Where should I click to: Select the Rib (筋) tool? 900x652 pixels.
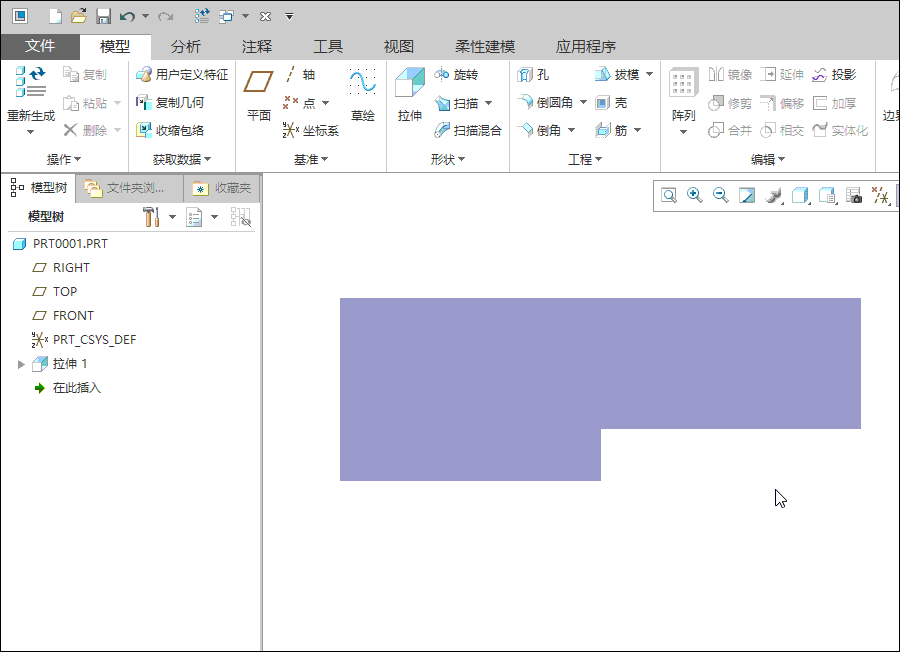pos(612,130)
